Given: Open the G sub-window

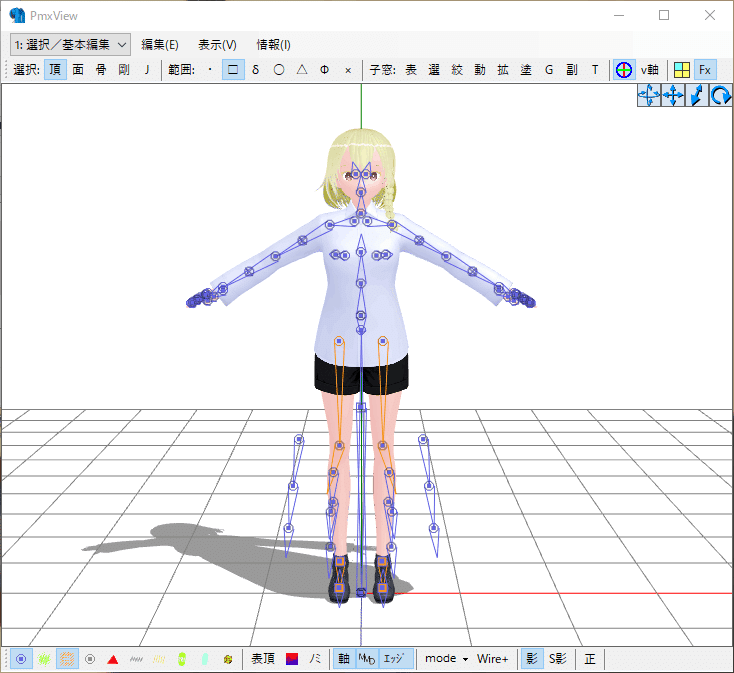Looking at the screenshot, I should 549,70.
